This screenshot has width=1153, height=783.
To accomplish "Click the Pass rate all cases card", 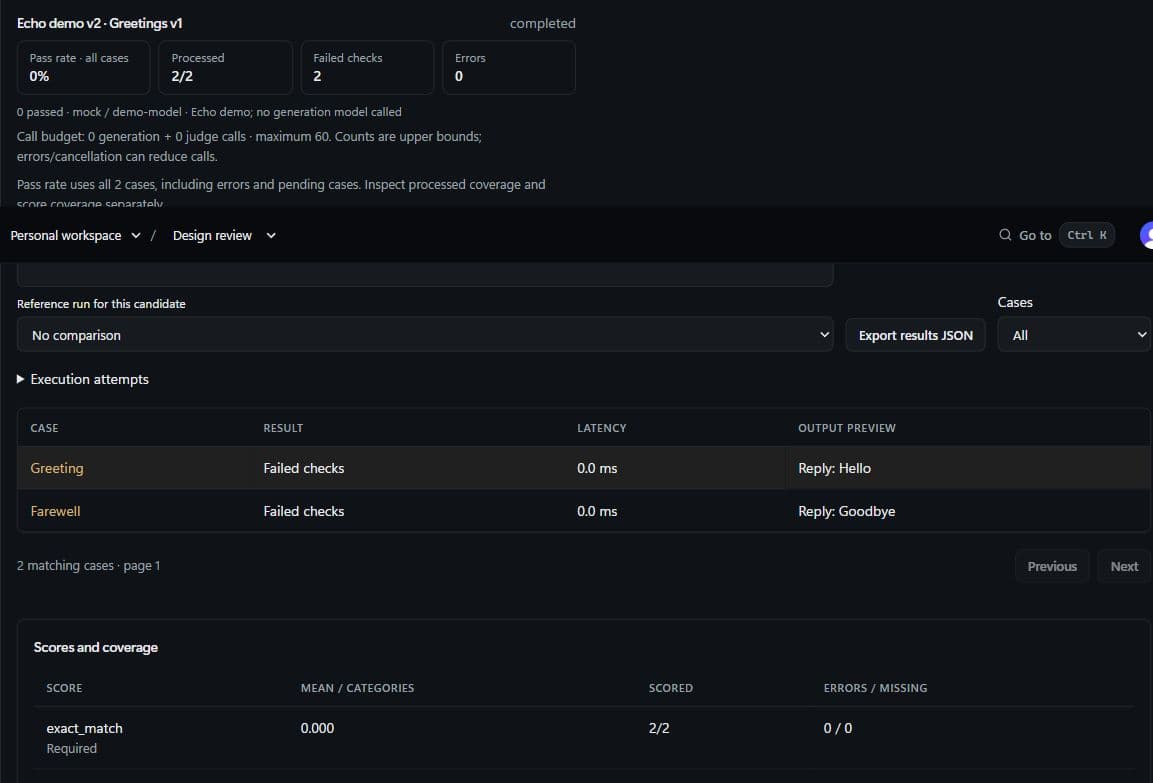I will [x=83, y=67].
